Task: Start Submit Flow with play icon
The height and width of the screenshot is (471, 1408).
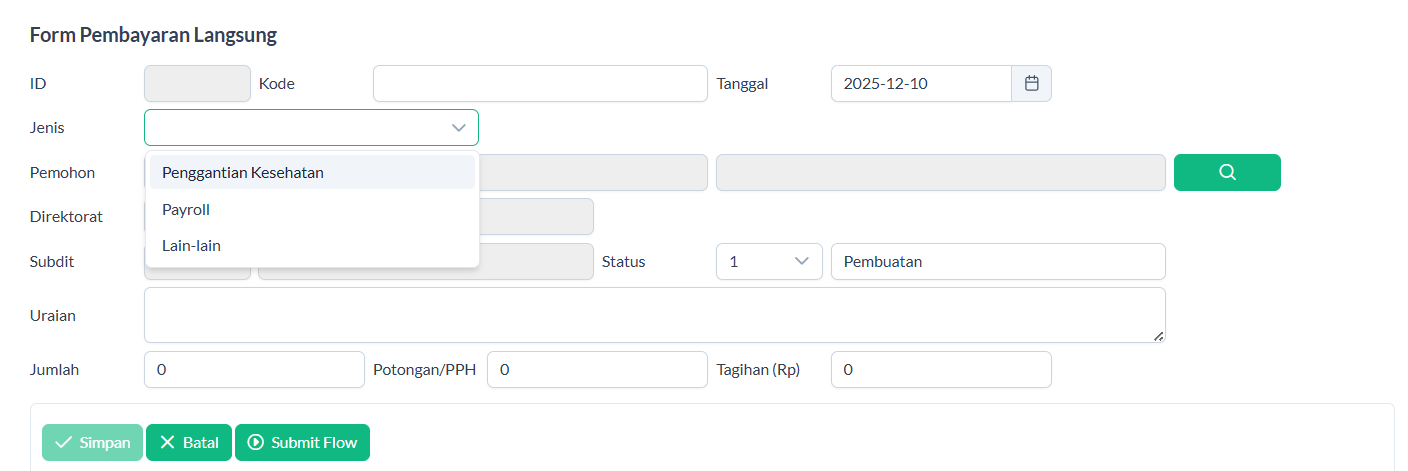Action: pyautogui.click(x=302, y=443)
